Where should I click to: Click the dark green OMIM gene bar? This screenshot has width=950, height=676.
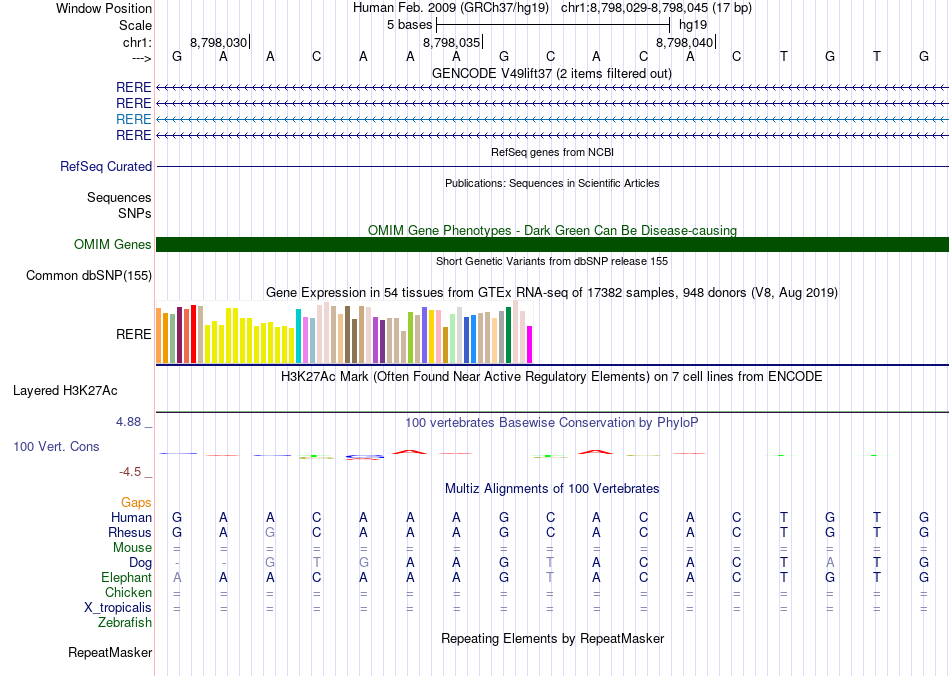[x=552, y=245]
